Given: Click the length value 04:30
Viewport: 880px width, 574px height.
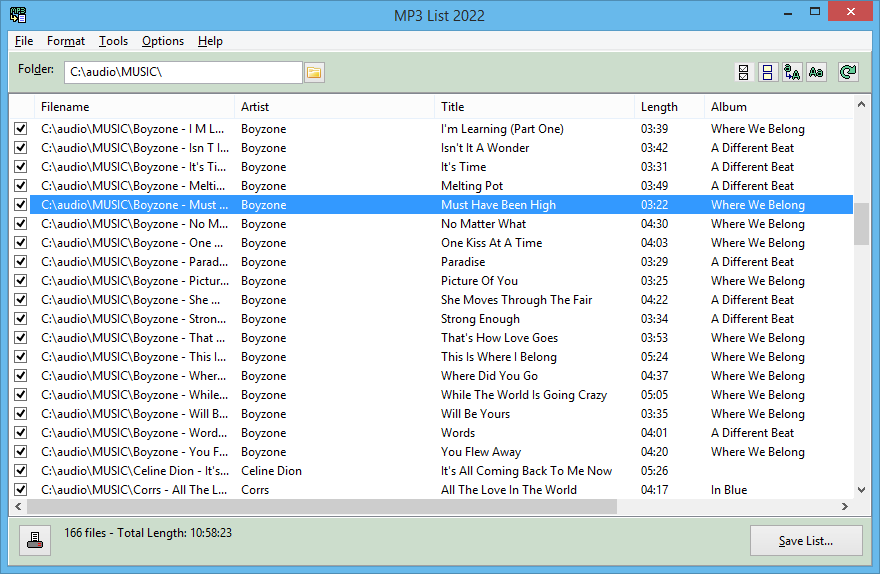Looking at the screenshot, I should click(654, 224).
